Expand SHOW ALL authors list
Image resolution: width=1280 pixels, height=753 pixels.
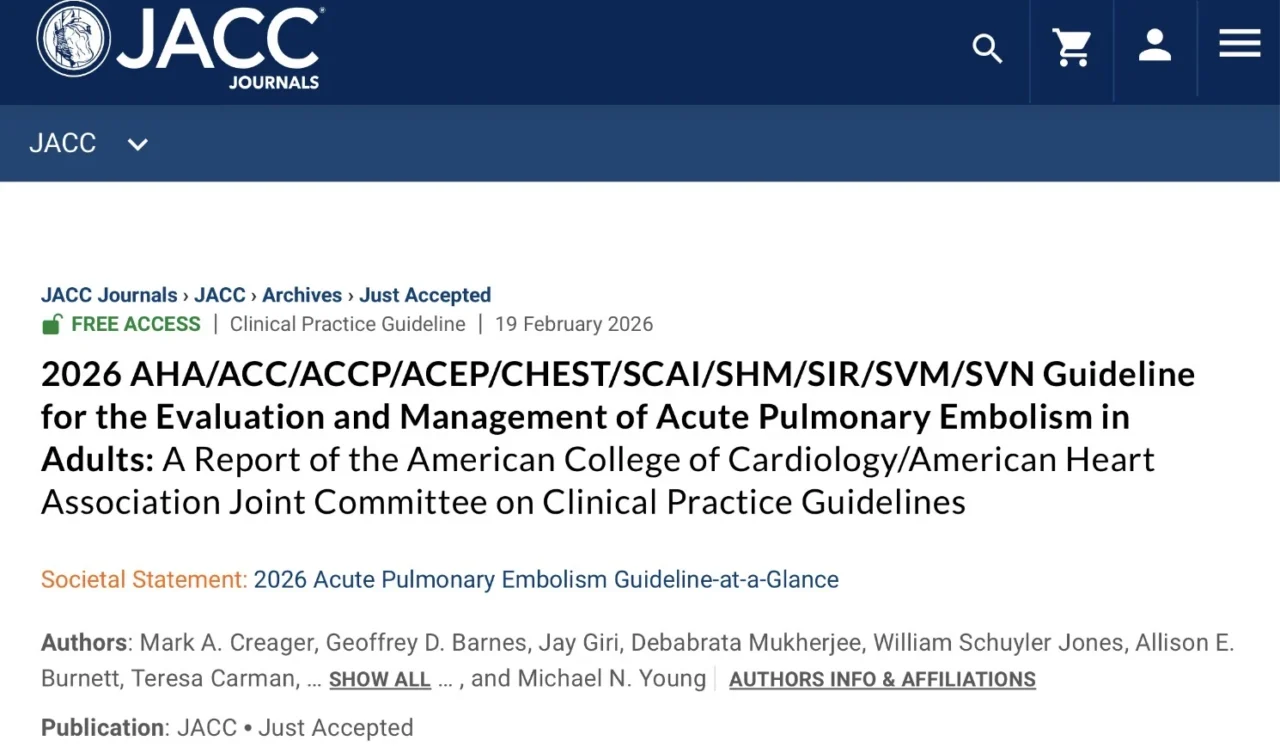380,679
